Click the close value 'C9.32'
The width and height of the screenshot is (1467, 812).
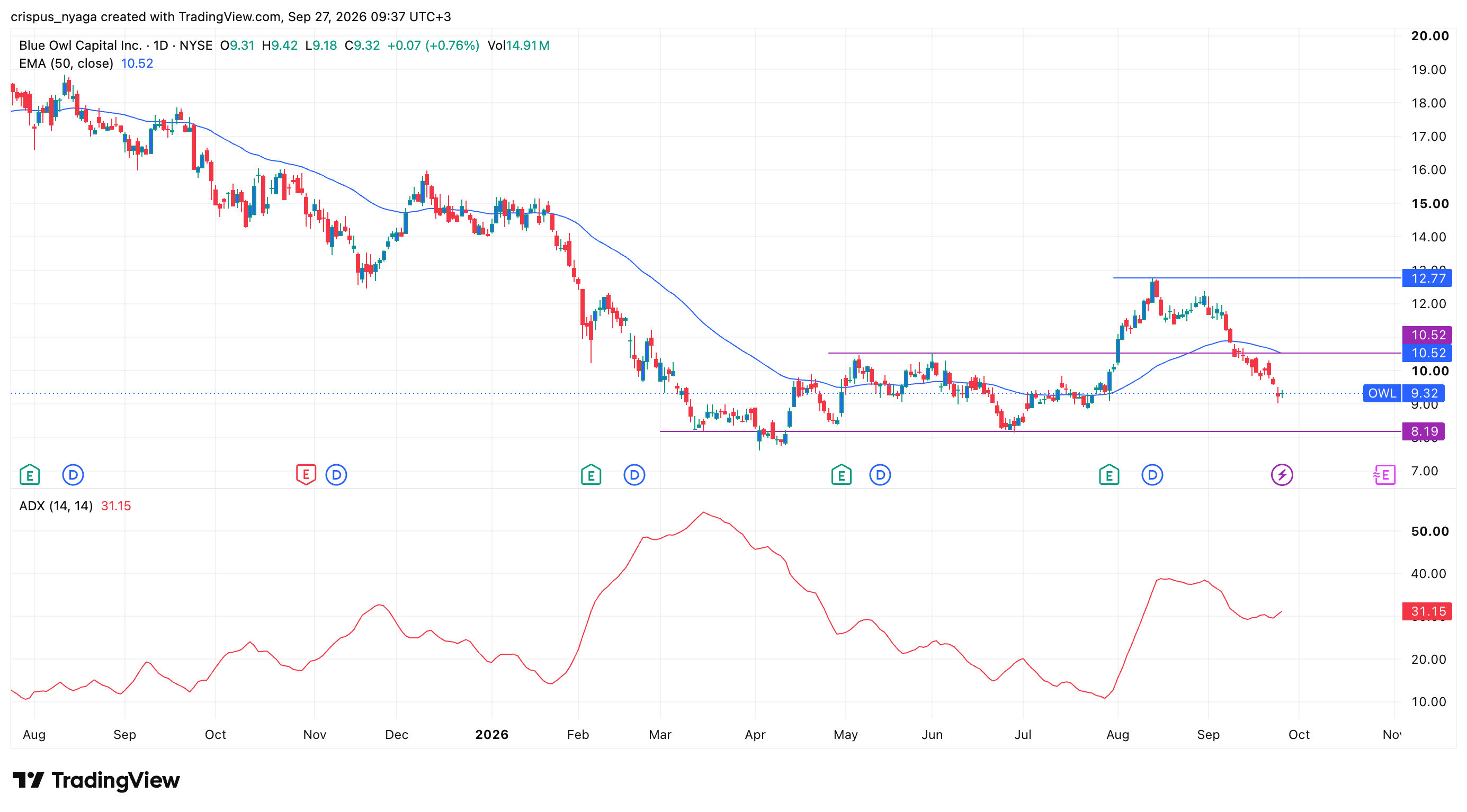362,46
